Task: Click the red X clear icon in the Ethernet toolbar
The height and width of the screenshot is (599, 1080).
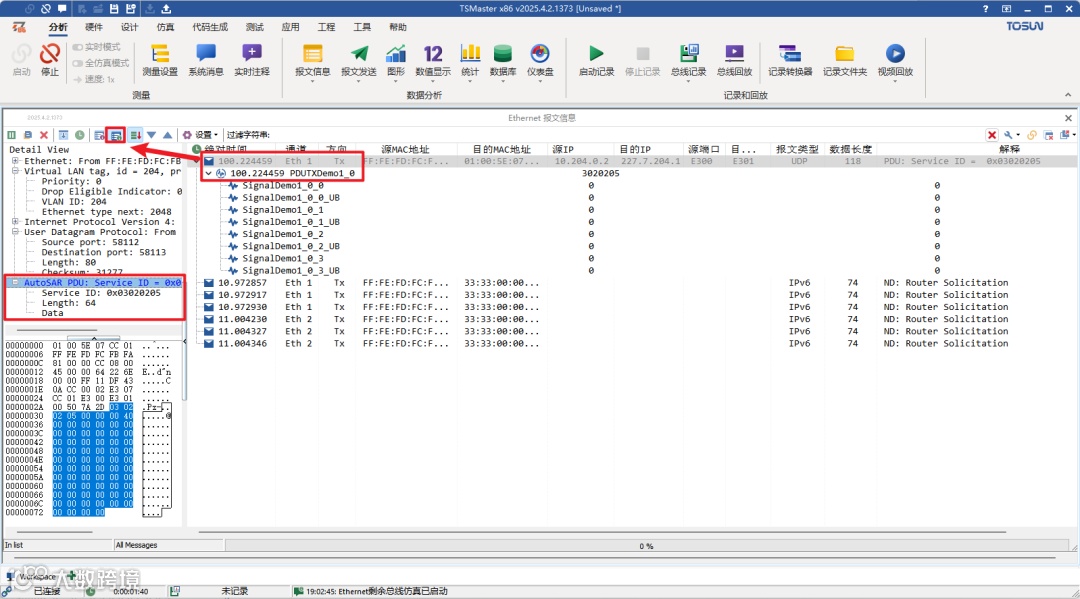Action: pyautogui.click(x=44, y=135)
